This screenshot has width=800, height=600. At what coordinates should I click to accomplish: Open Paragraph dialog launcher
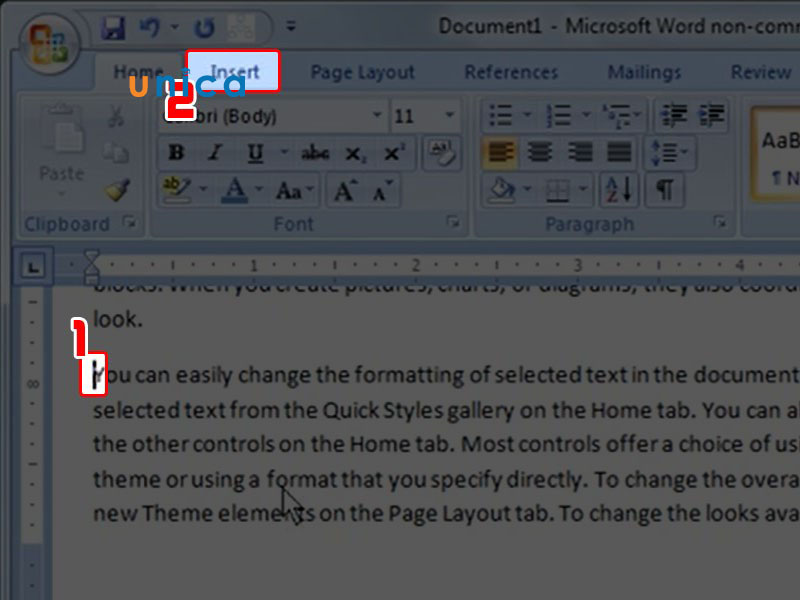[x=719, y=222]
